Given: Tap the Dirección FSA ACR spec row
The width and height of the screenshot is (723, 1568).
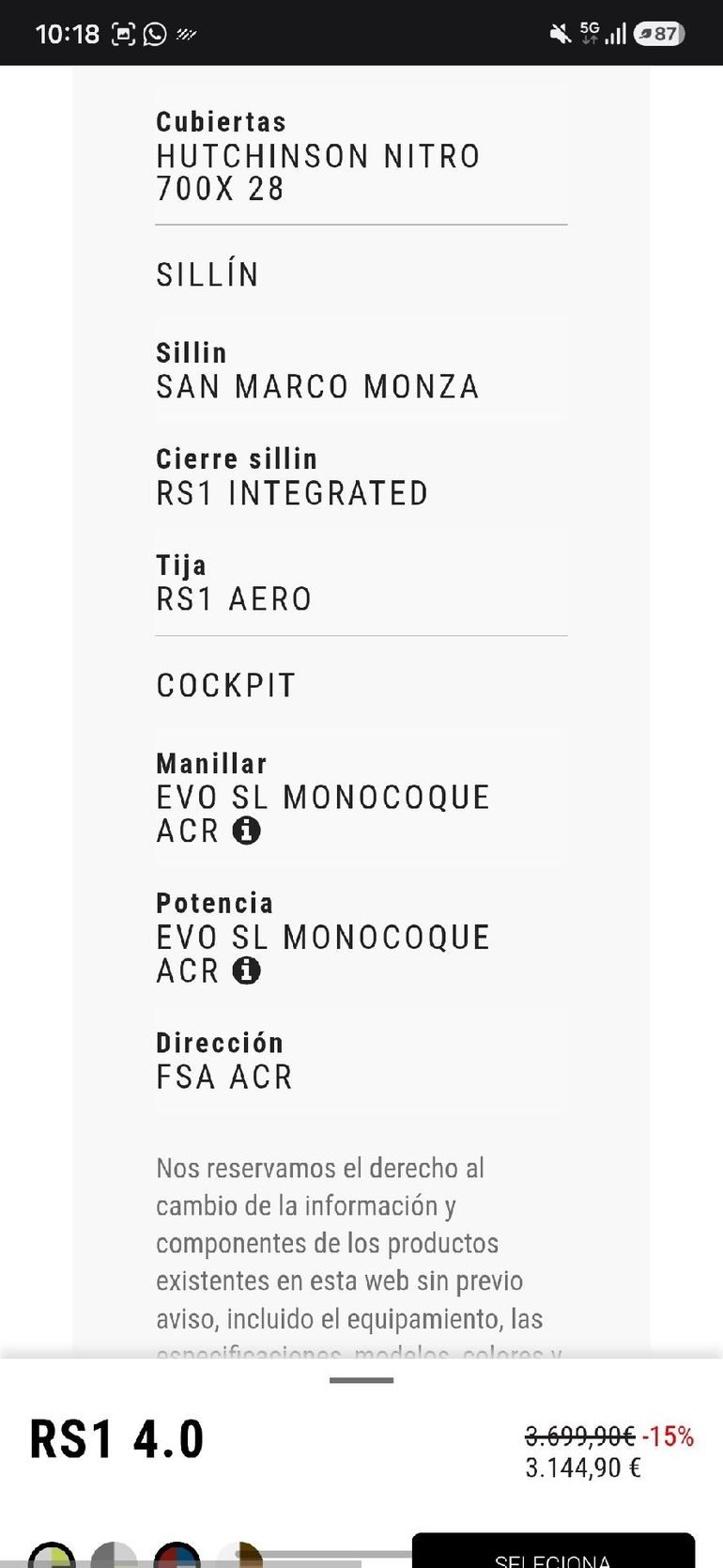Looking at the screenshot, I should 361,1060.
